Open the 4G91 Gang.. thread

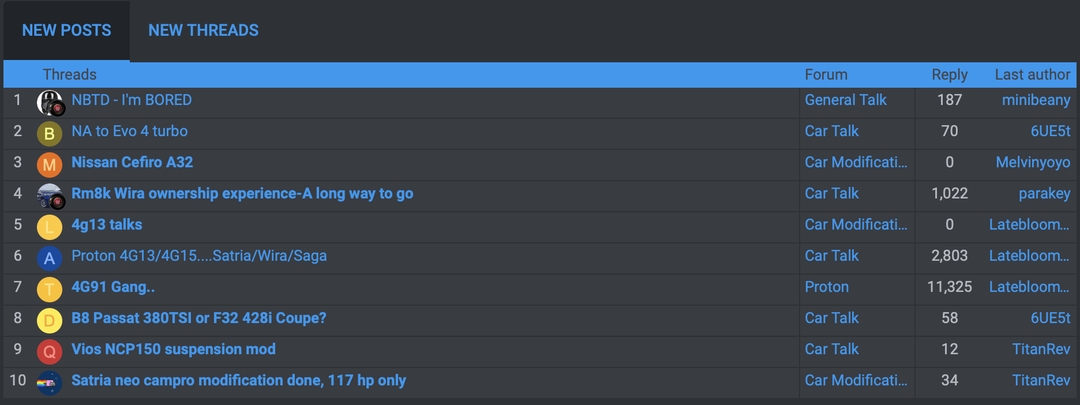pyautogui.click(x=113, y=287)
